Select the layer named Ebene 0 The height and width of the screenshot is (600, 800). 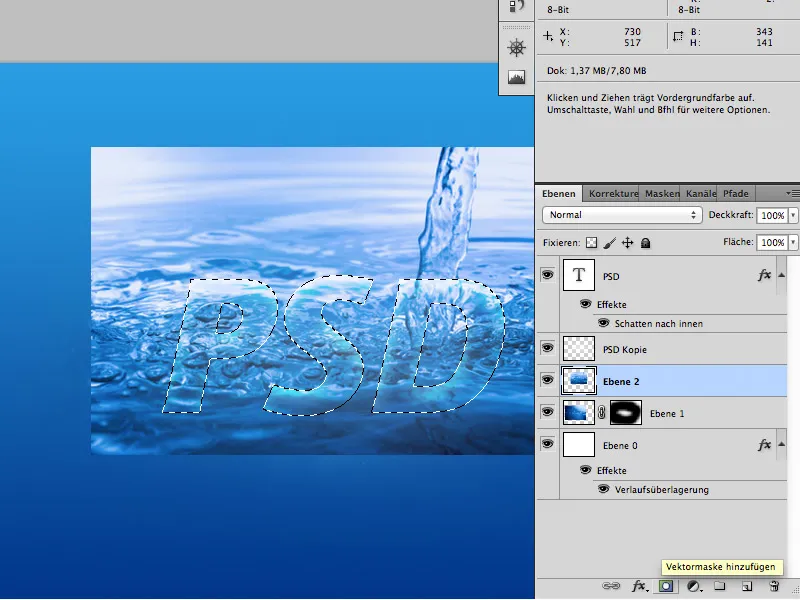pos(619,445)
